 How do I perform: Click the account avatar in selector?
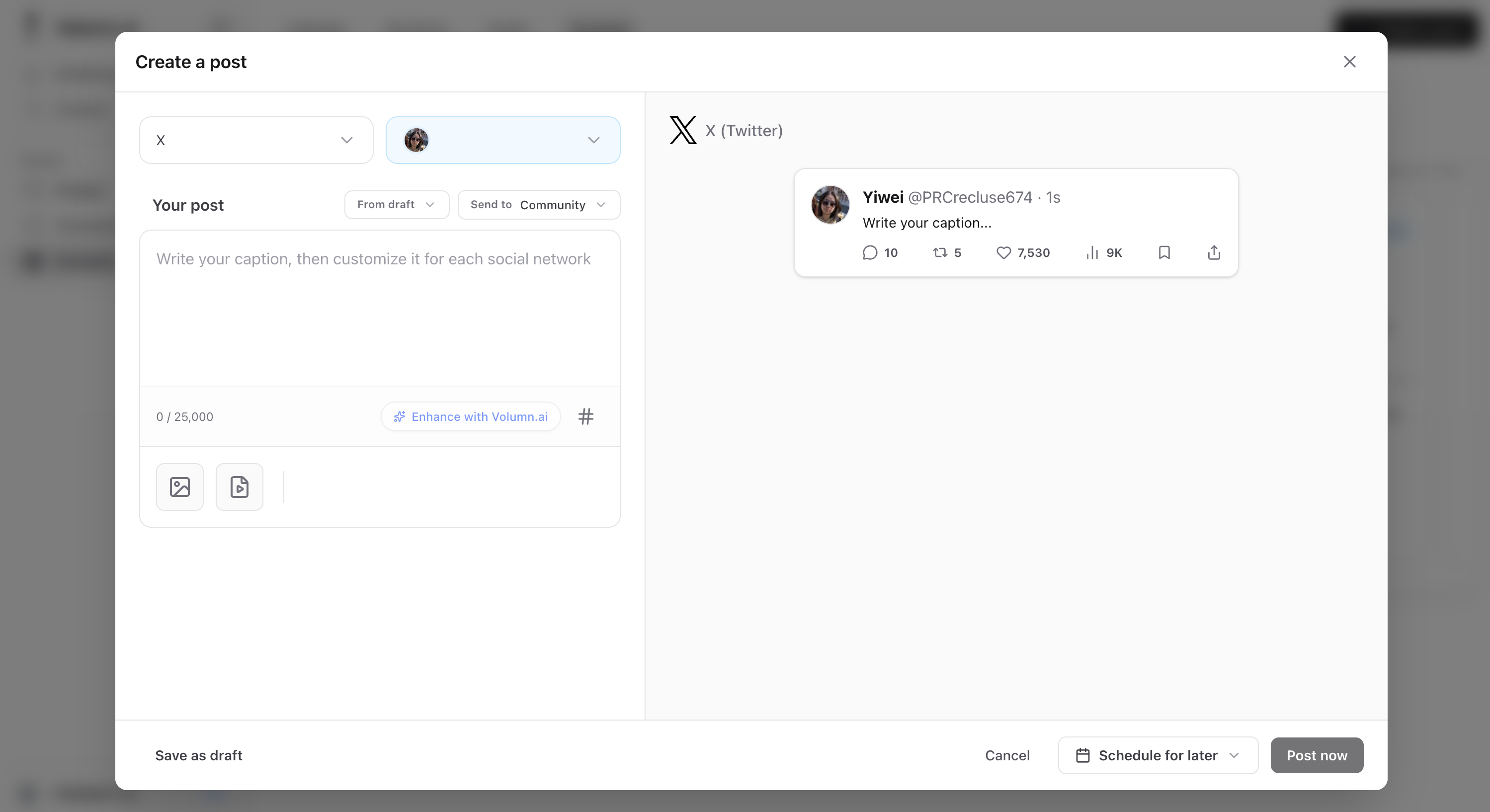[416, 140]
